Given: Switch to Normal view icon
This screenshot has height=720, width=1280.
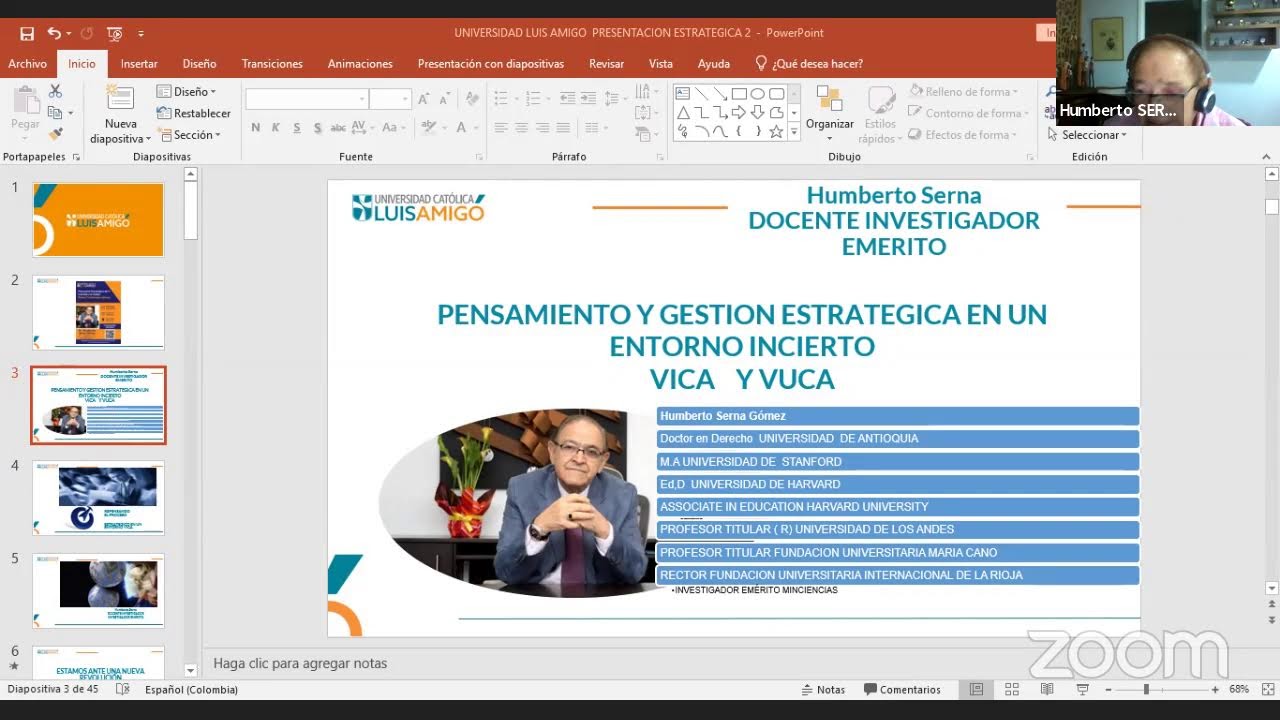Looking at the screenshot, I should pyautogui.click(x=977, y=689).
